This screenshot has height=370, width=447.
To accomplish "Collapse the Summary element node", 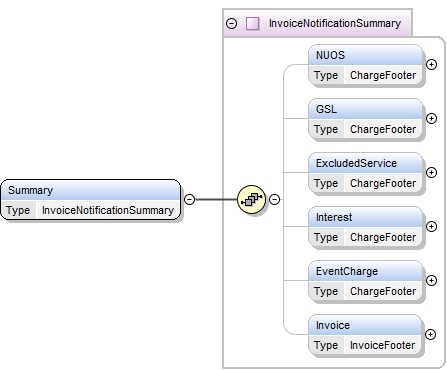I will pyautogui.click(x=189, y=199).
